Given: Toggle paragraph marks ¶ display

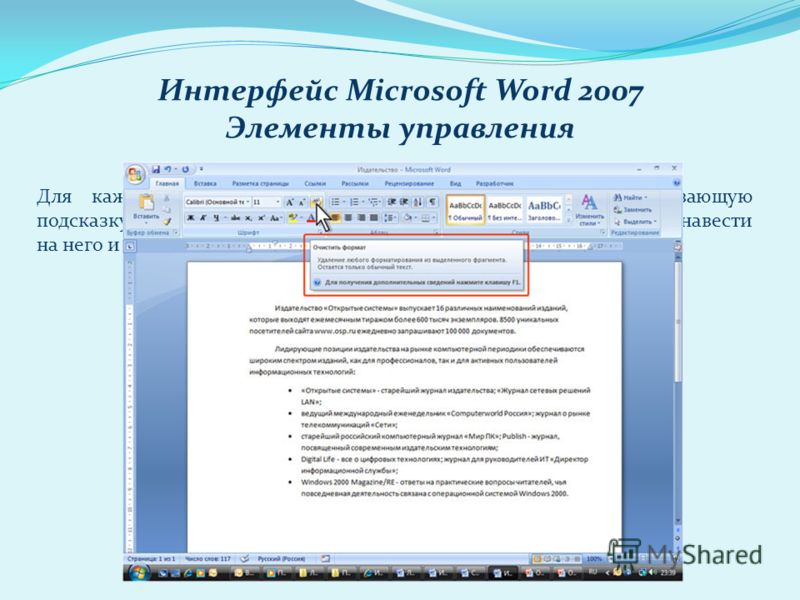Looking at the screenshot, I should [432, 202].
